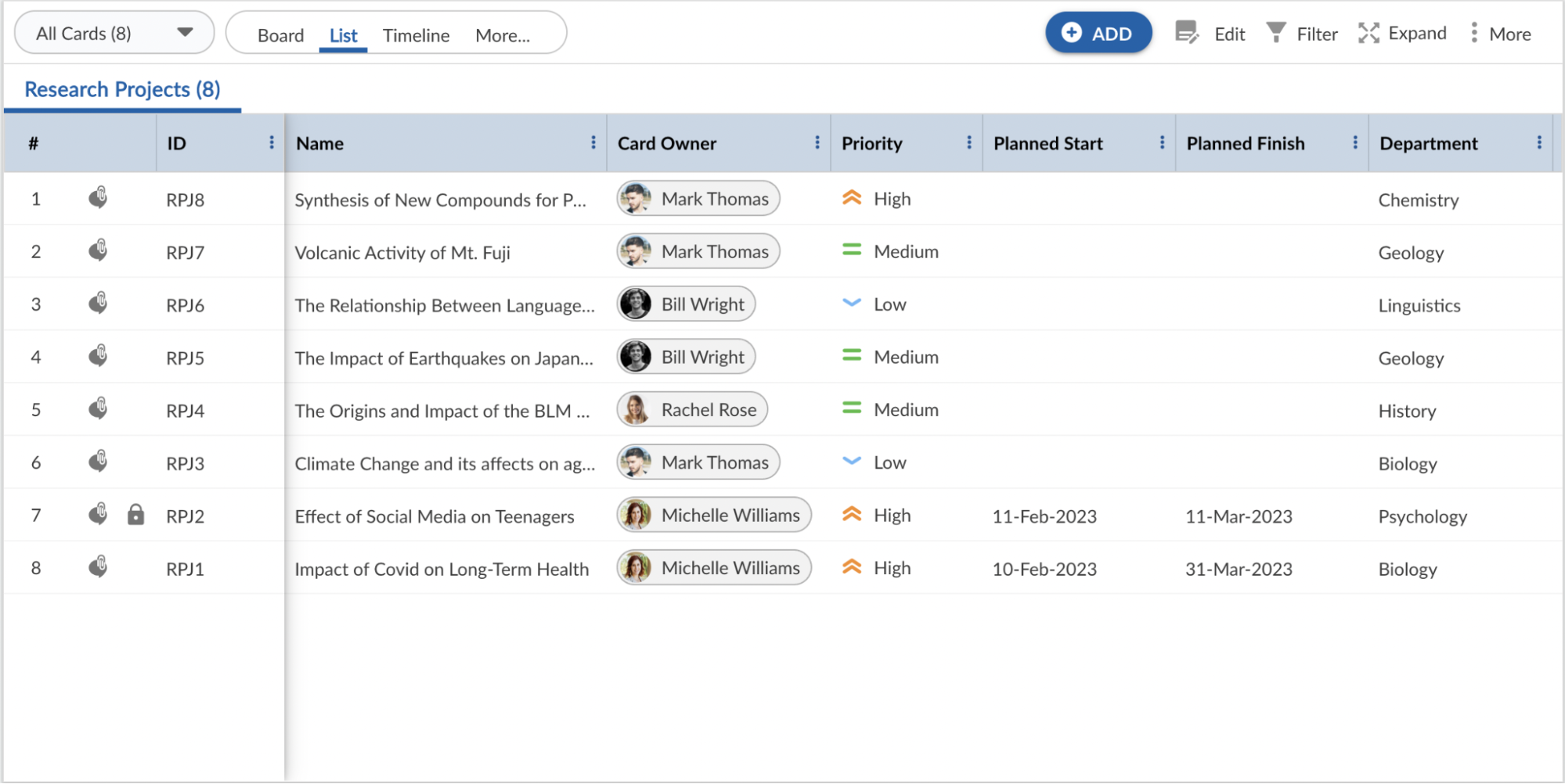Screen dimensions: 1565x784
Task: Click the paperclip icon on row RPJ8
Action: (98, 198)
